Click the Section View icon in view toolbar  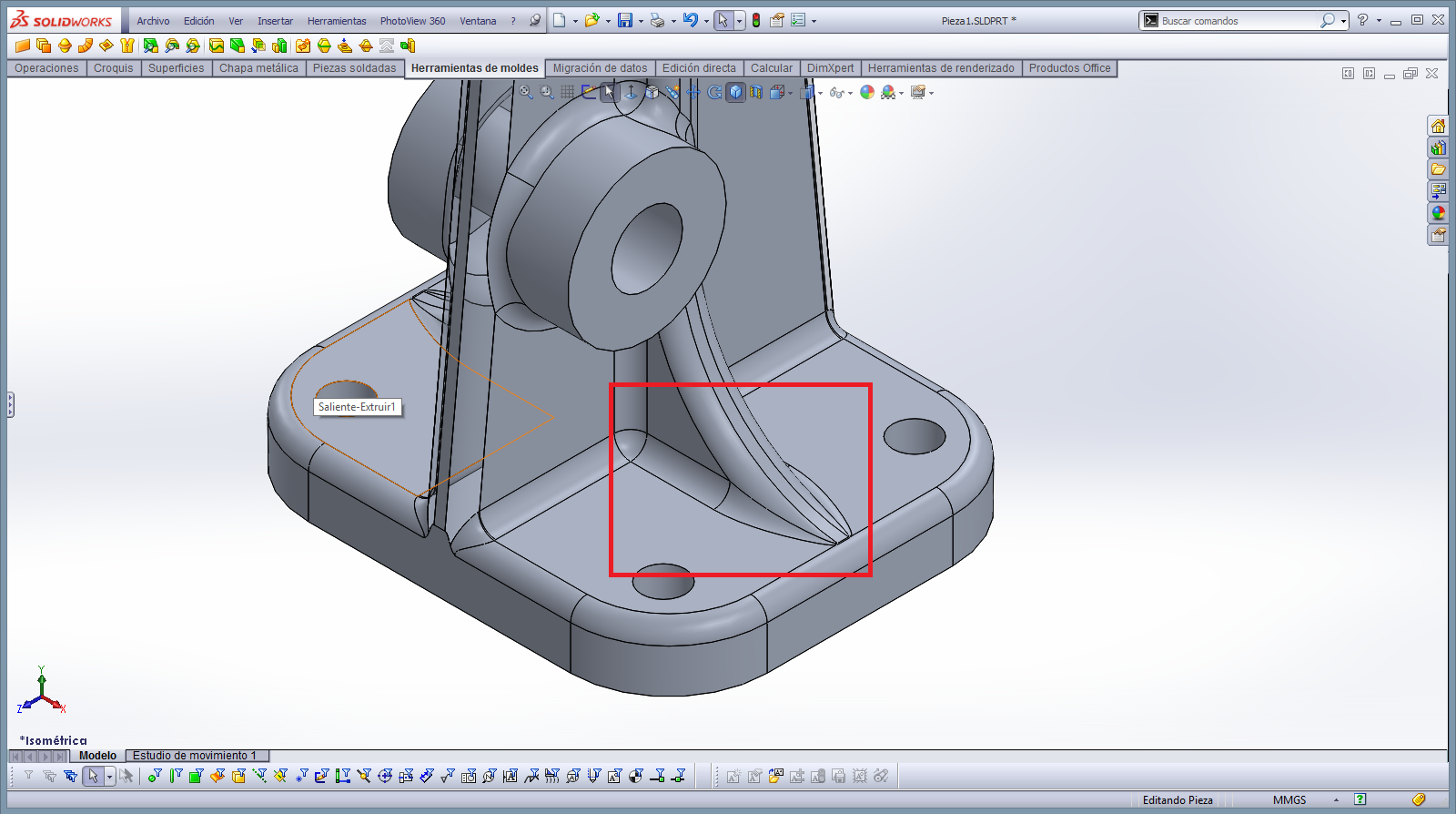757,92
